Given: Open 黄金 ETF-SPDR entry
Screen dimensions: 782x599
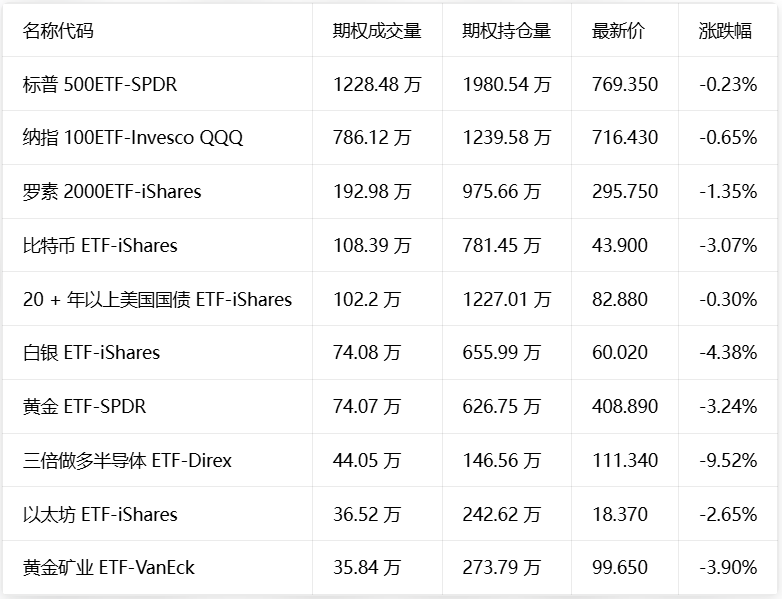Looking at the screenshot, I should click(84, 406).
